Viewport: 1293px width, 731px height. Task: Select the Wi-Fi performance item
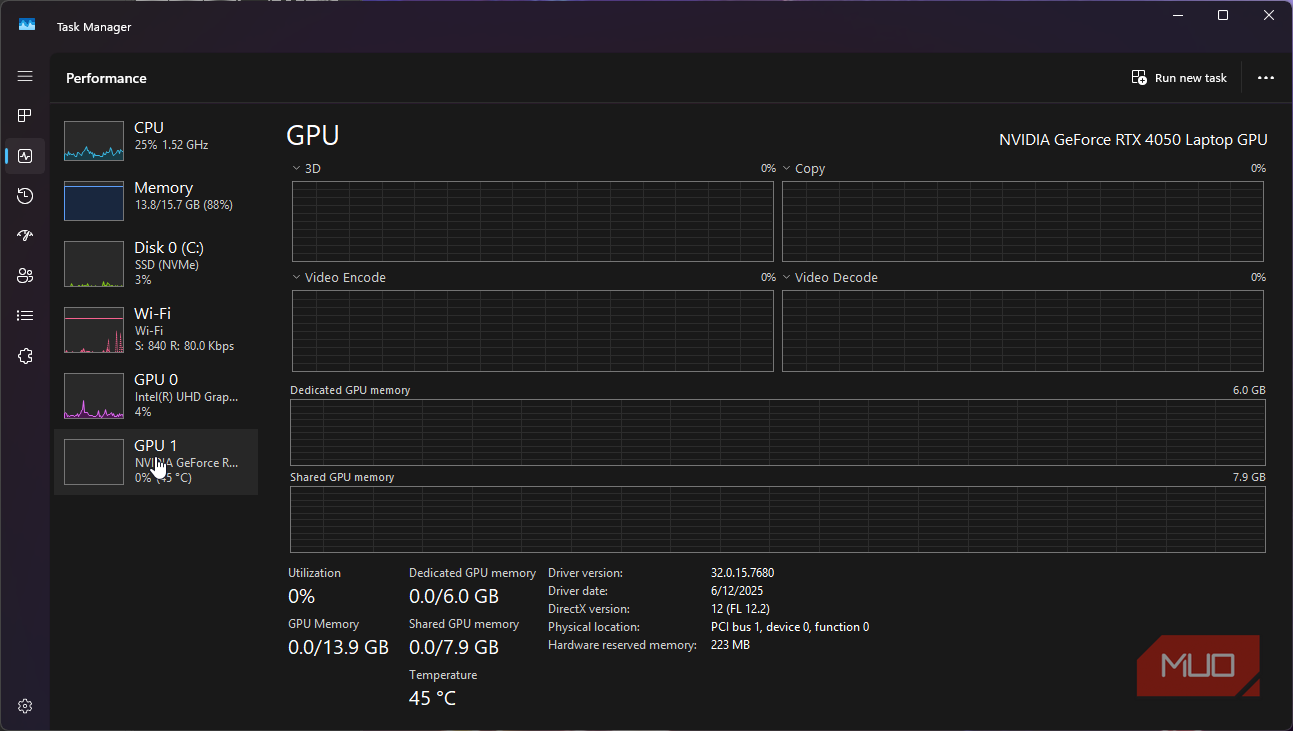pyautogui.click(x=156, y=329)
